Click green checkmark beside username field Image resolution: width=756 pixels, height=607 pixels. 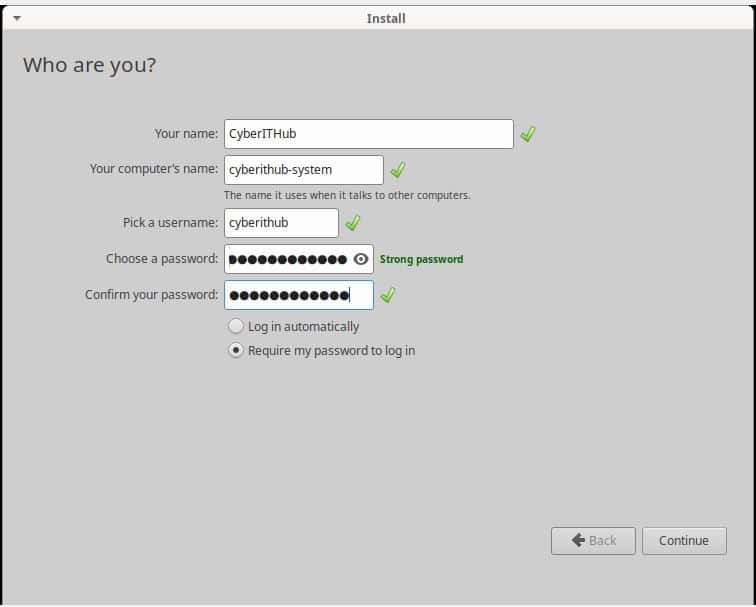pos(352,223)
